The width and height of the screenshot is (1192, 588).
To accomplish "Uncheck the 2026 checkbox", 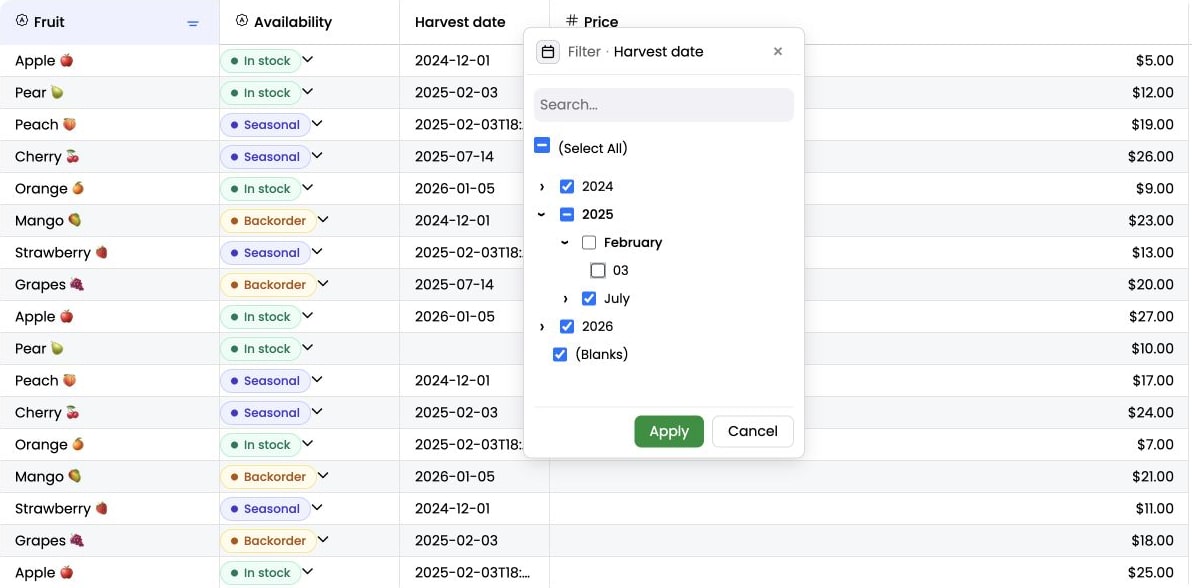I will point(567,326).
